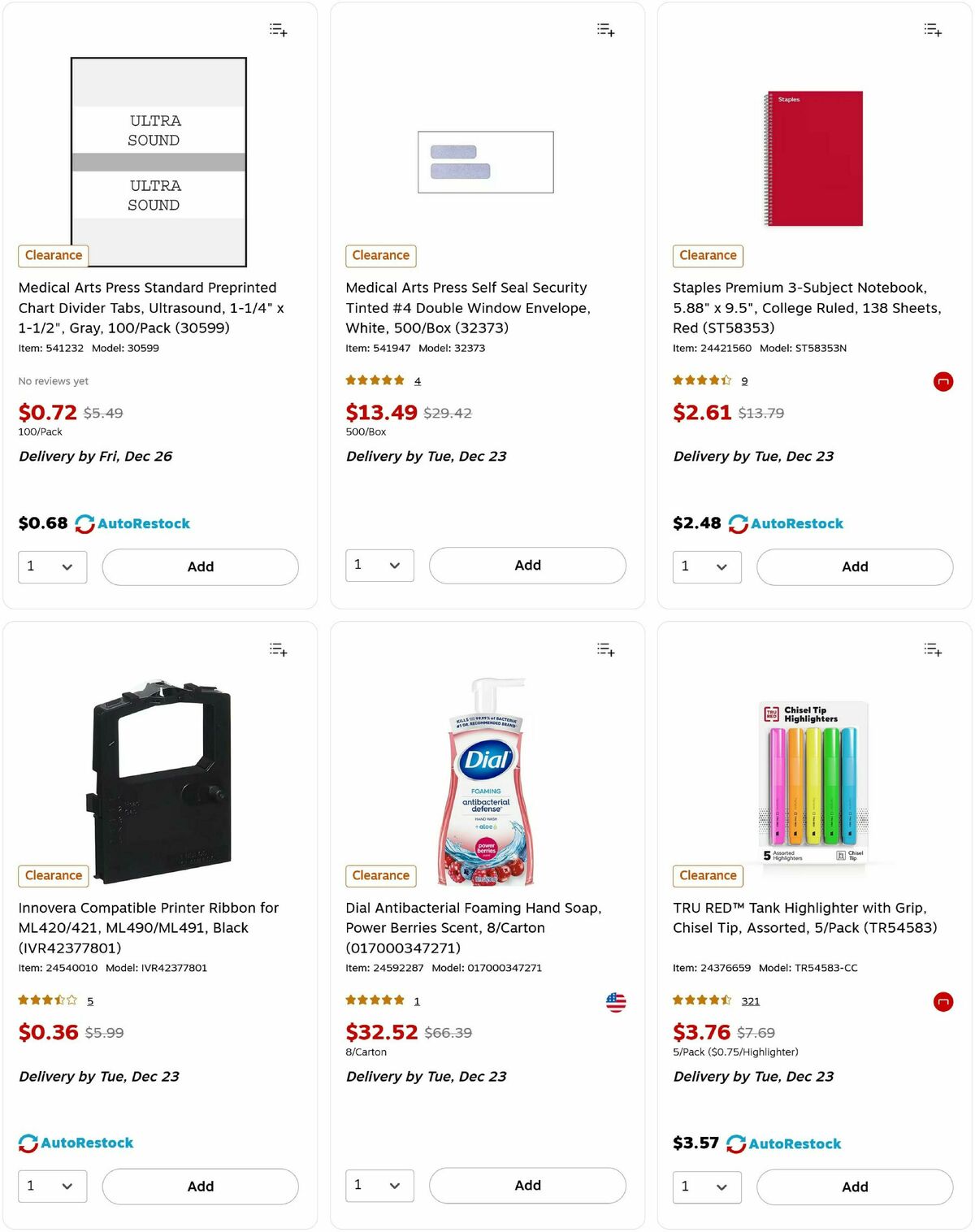Click the add-to-list icon on the Dial hand soap card
This screenshot has height=1232, width=975.
(605, 649)
